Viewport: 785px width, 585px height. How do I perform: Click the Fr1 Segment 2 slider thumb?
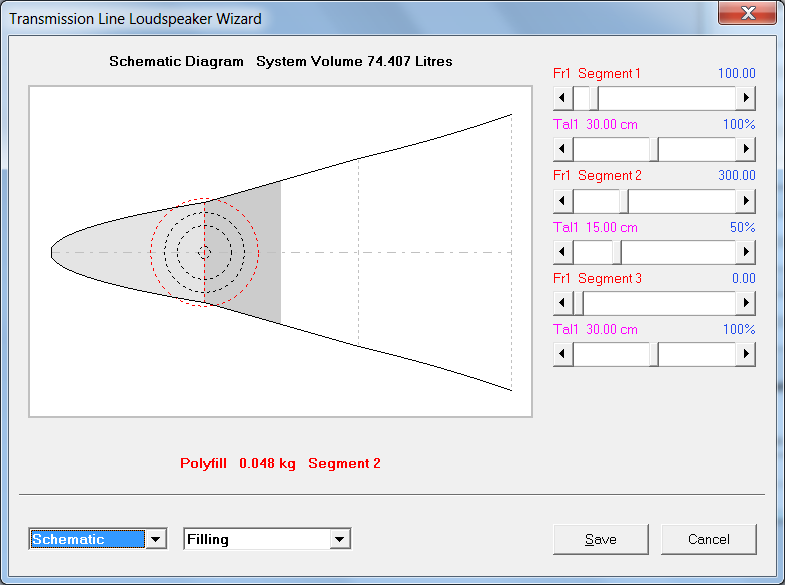point(624,200)
